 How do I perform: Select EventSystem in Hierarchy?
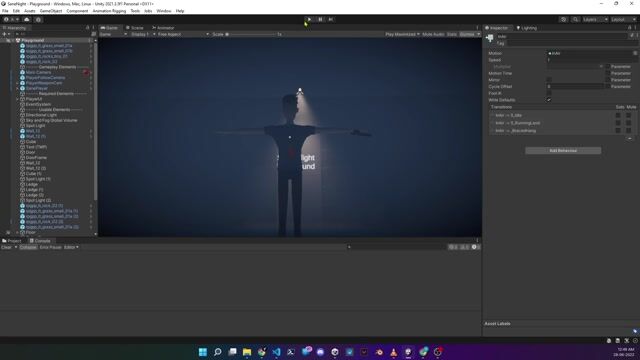(38, 104)
